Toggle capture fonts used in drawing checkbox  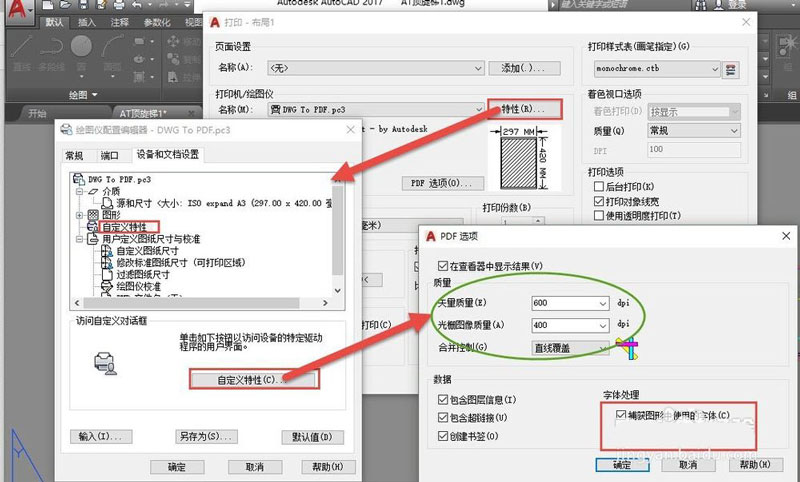pyautogui.click(x=620, y=415)
